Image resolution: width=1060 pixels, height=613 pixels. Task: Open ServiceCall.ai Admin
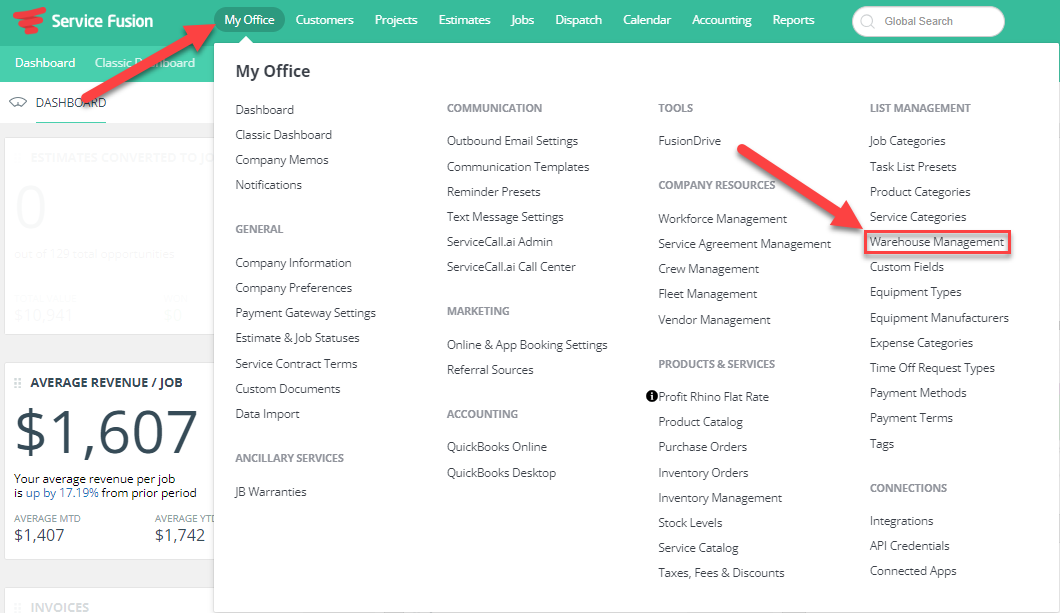[500, 242]
